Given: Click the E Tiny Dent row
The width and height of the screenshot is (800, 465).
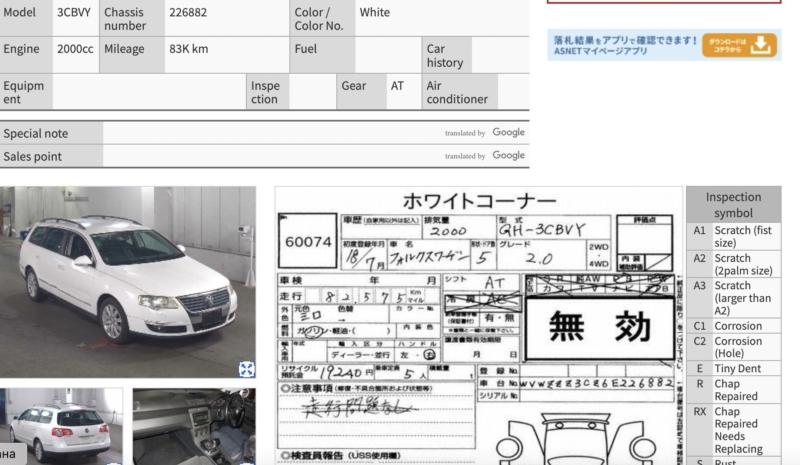Looking at the screenshot, I should pyautogui.click(x=733, y=368).
